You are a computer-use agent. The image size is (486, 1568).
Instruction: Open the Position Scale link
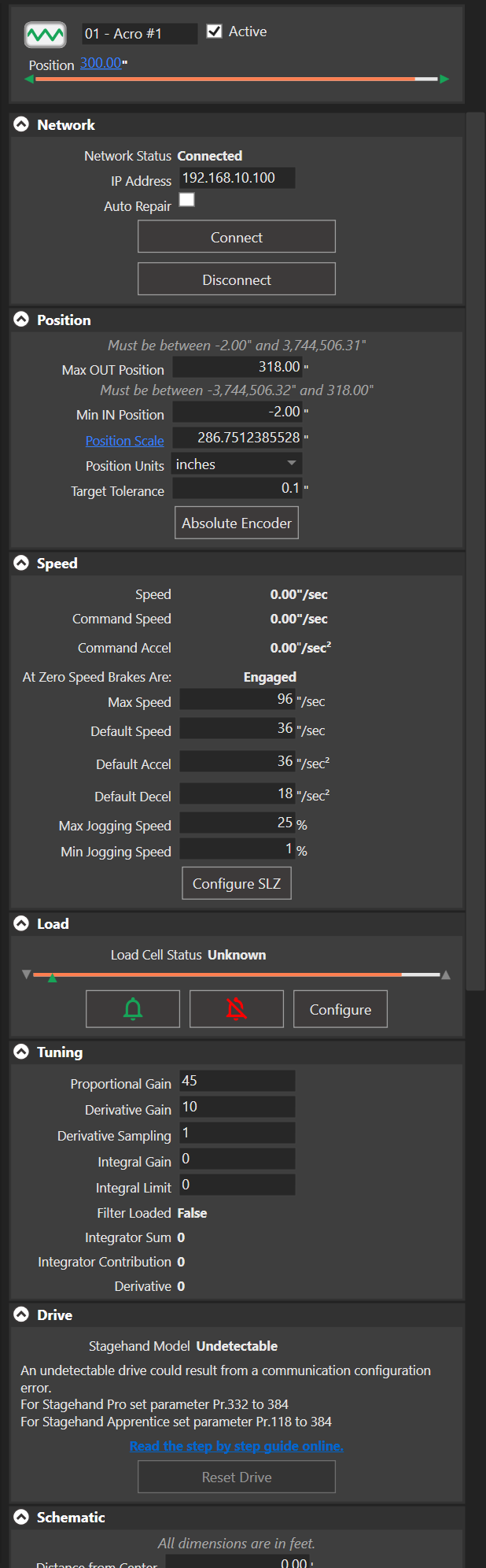(x=125, y=441)
